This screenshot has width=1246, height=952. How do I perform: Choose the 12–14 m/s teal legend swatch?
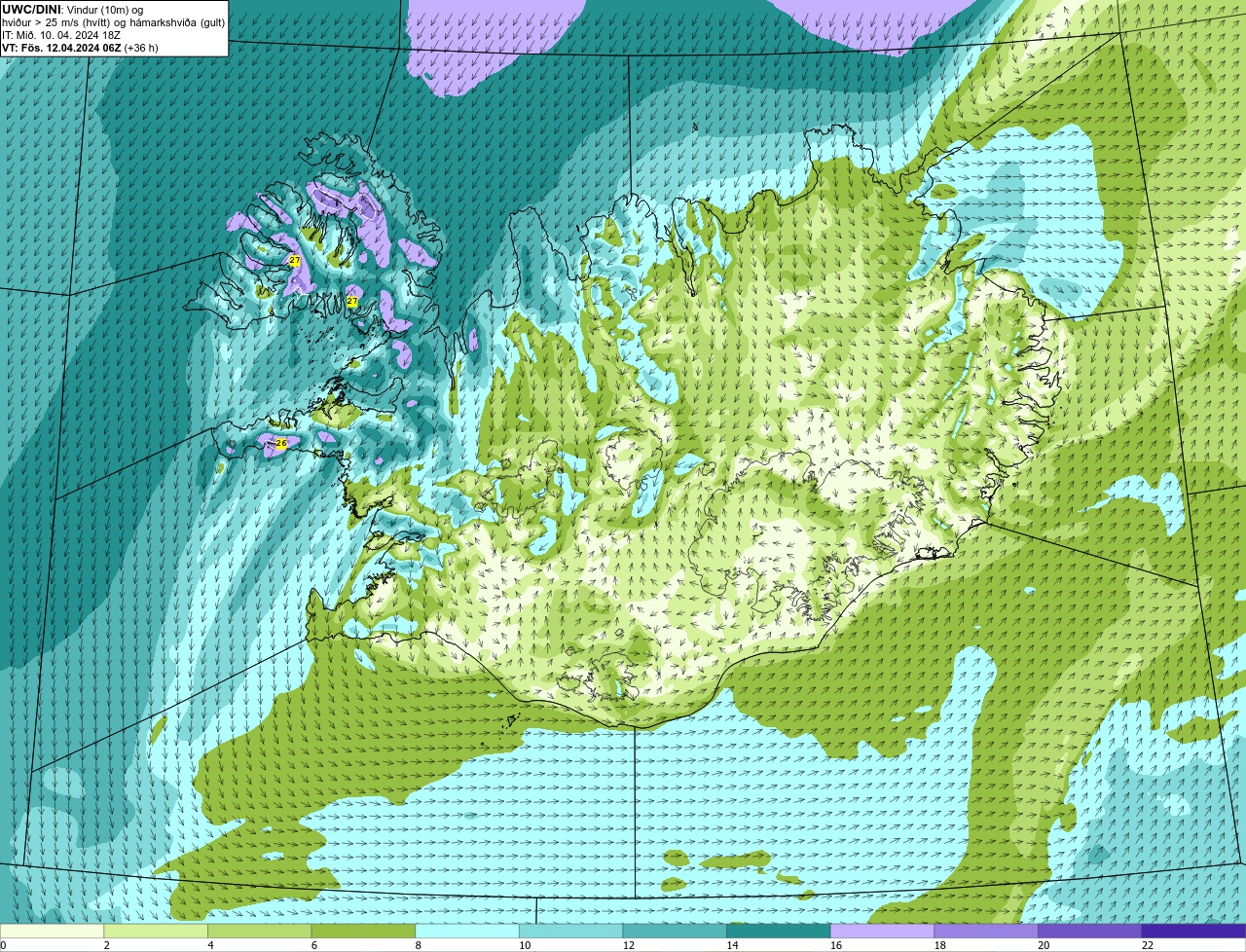point(675,931)
